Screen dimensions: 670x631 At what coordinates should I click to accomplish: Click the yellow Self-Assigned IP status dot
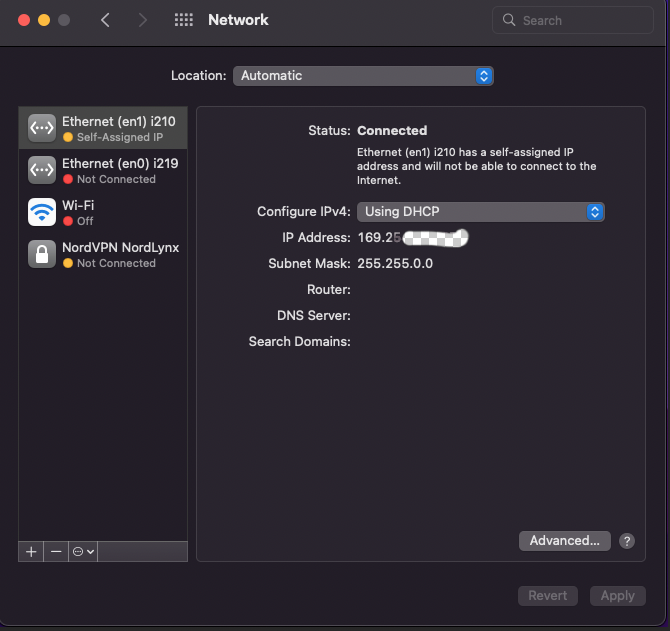coord(68,137)
